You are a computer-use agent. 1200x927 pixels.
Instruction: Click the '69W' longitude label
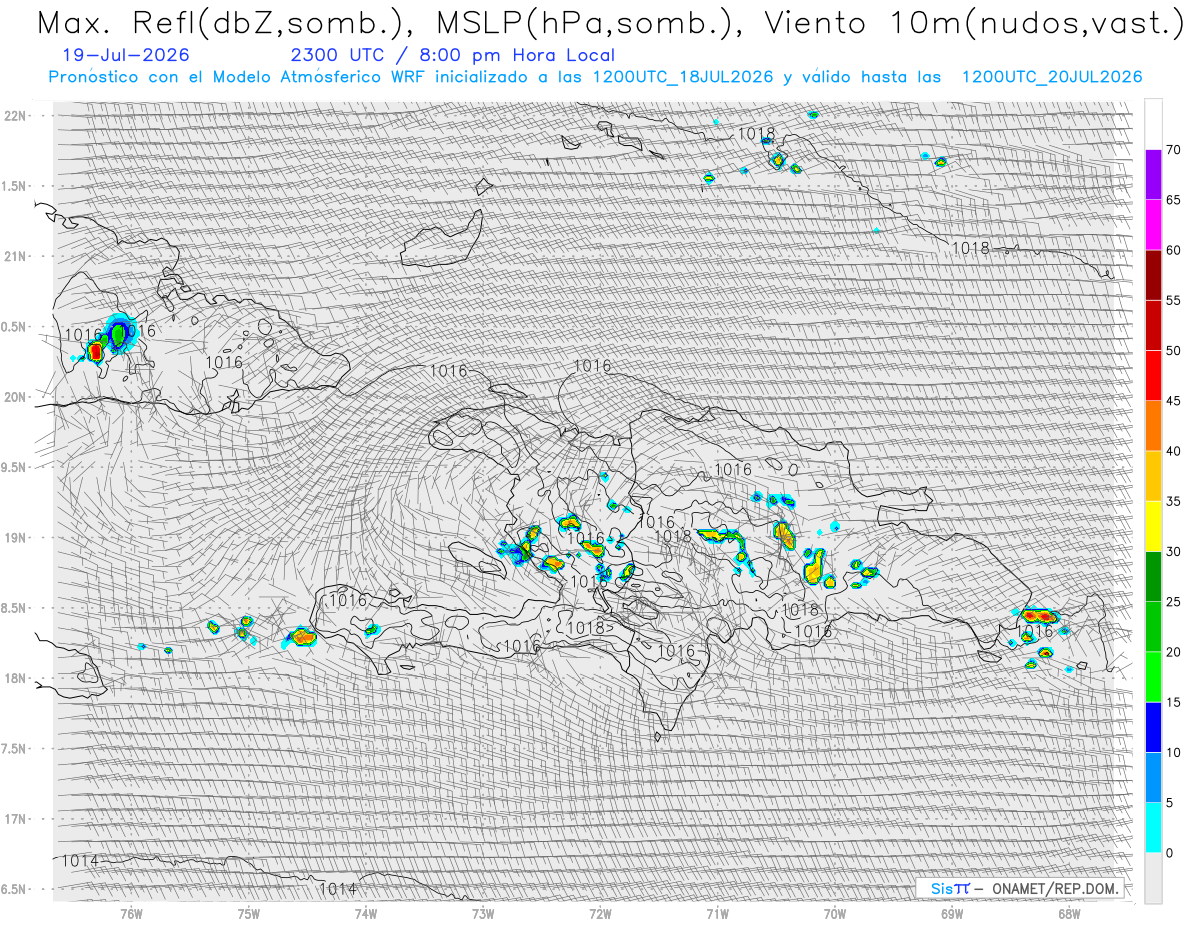click(x=952, y=913)
